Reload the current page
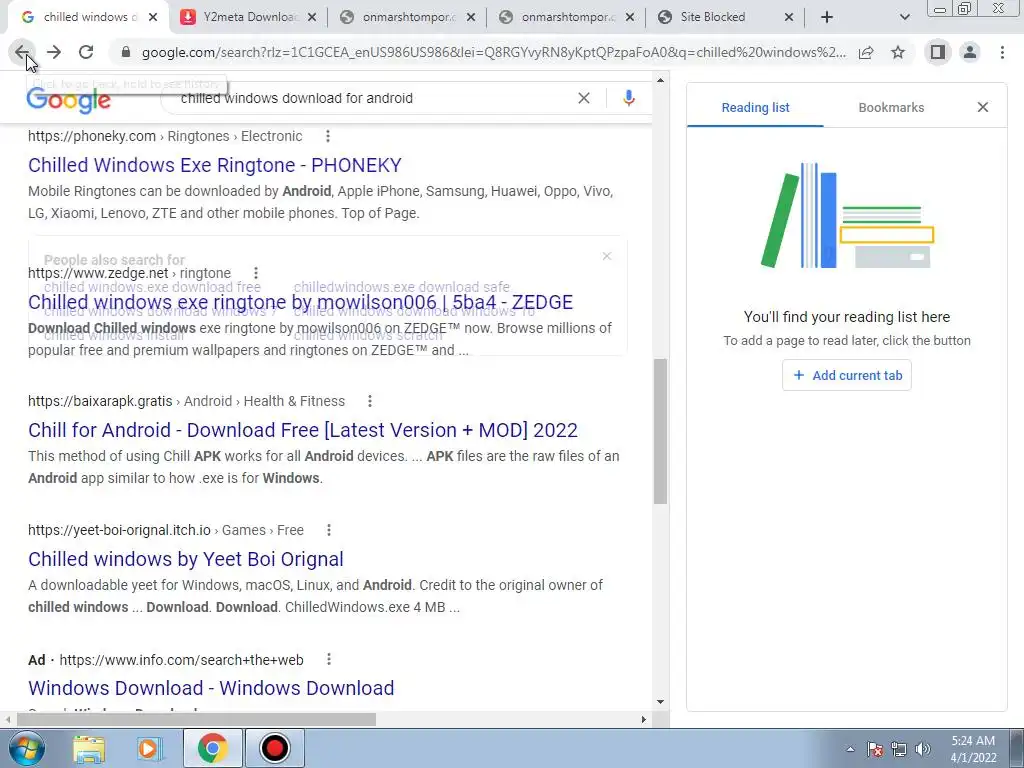 click(86, 52)
